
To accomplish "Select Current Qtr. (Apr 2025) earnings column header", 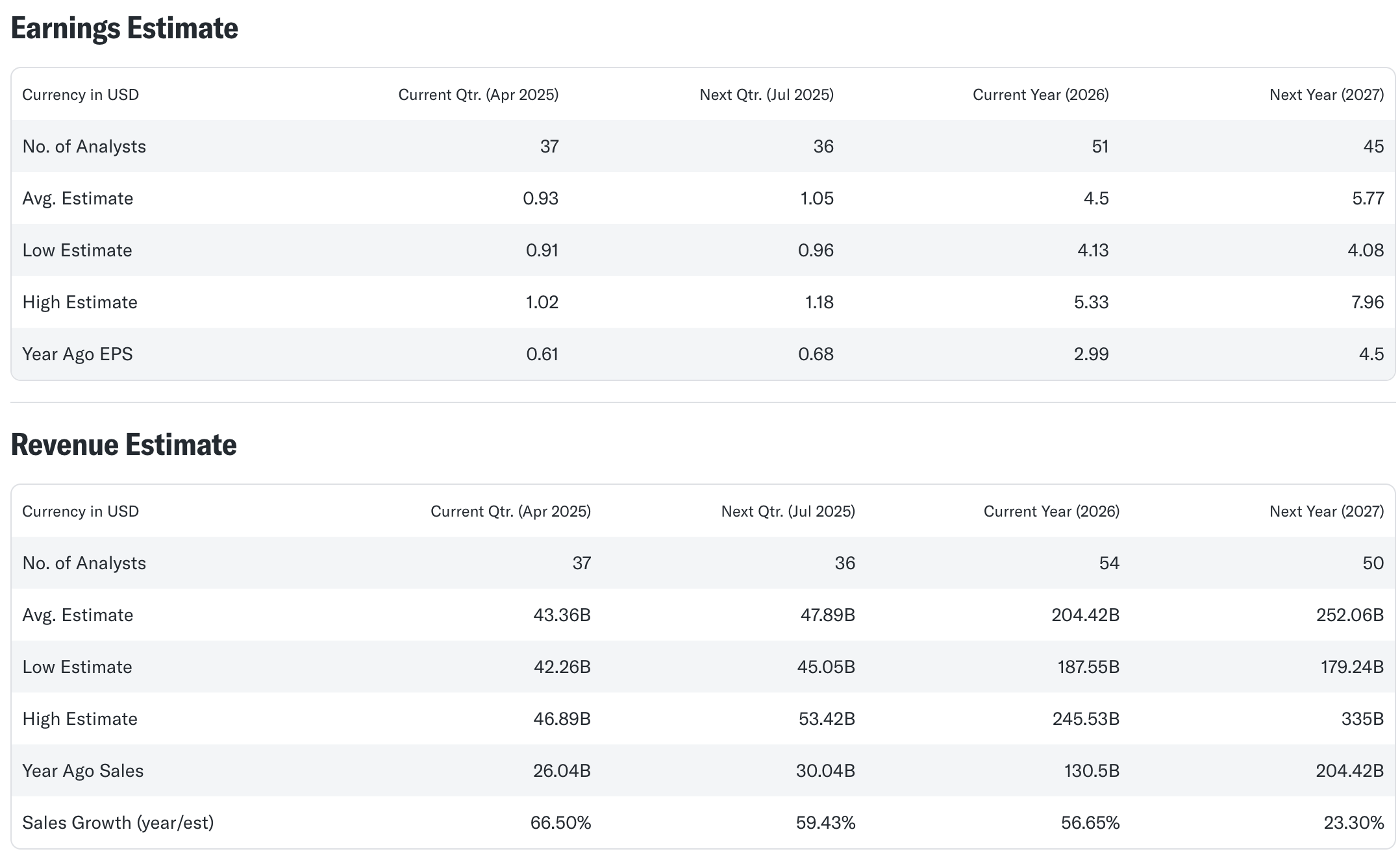I will click(x=478, y=95).
